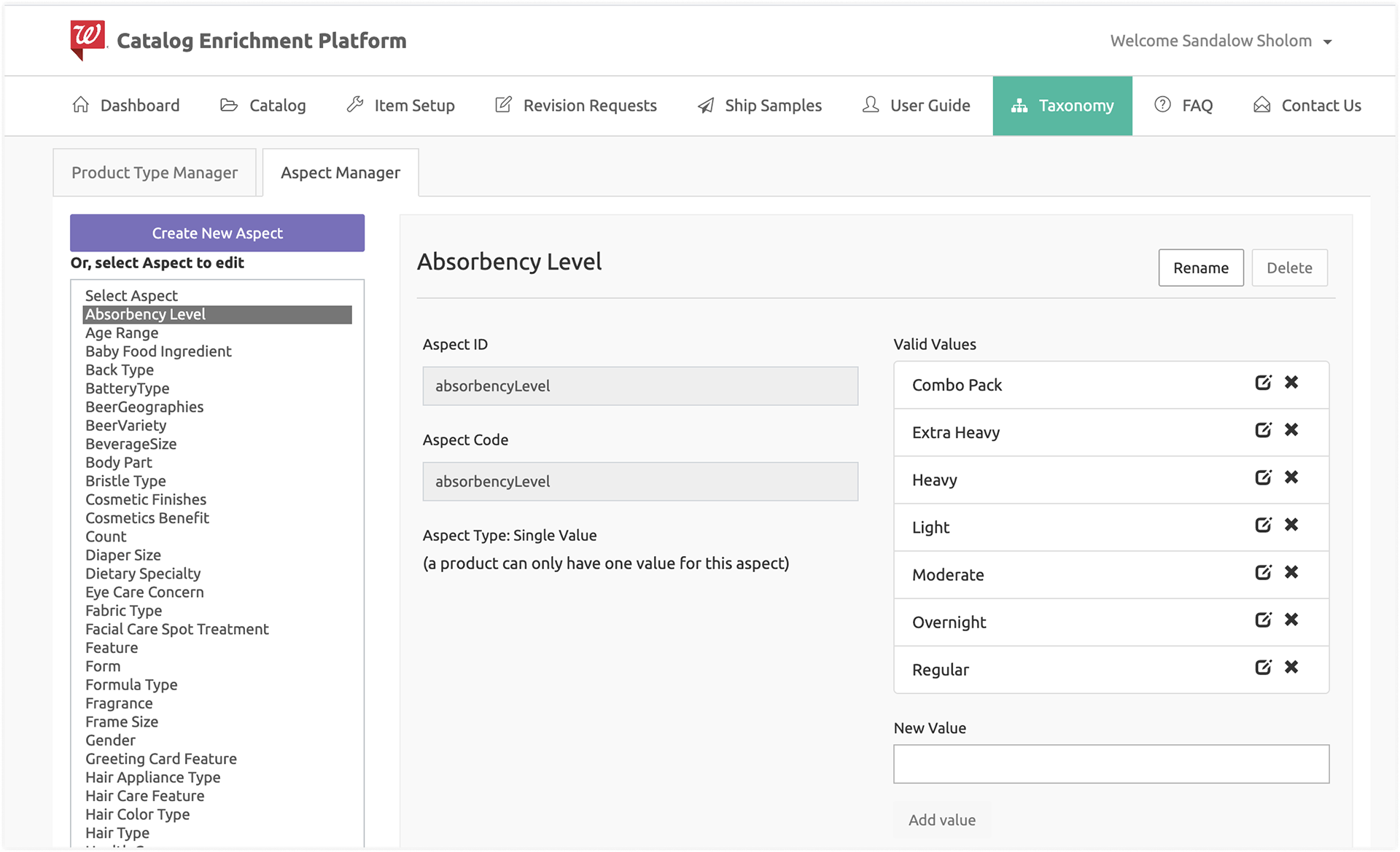
Task: Remove the Light value with X icon
Action: click(x=1291, y=525)
